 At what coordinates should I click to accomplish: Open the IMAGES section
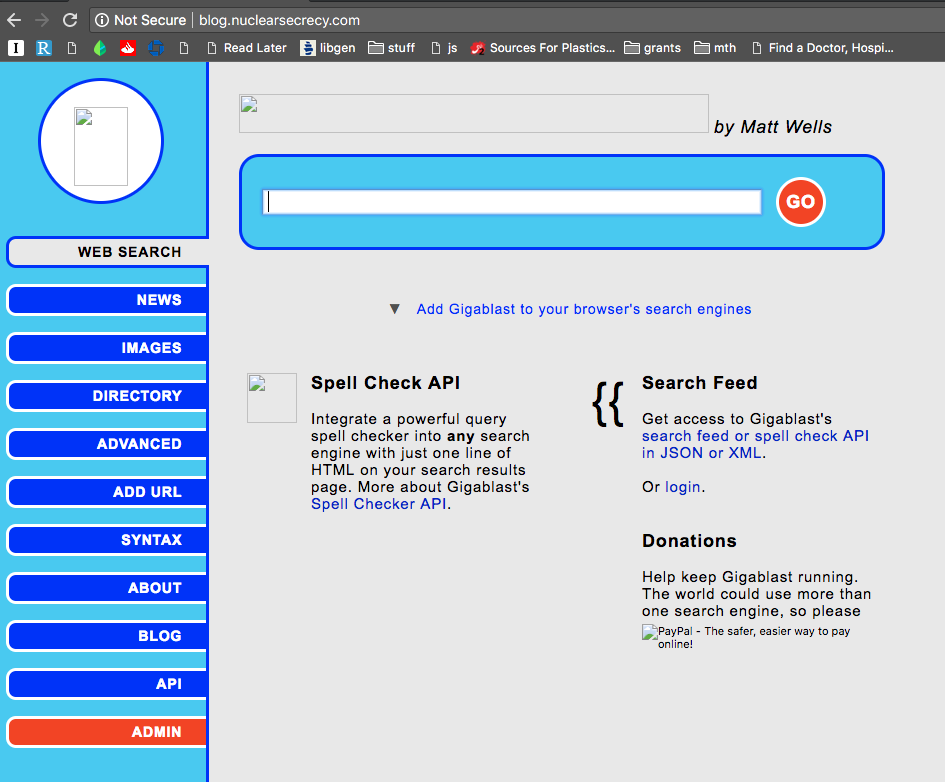(107, 348)
